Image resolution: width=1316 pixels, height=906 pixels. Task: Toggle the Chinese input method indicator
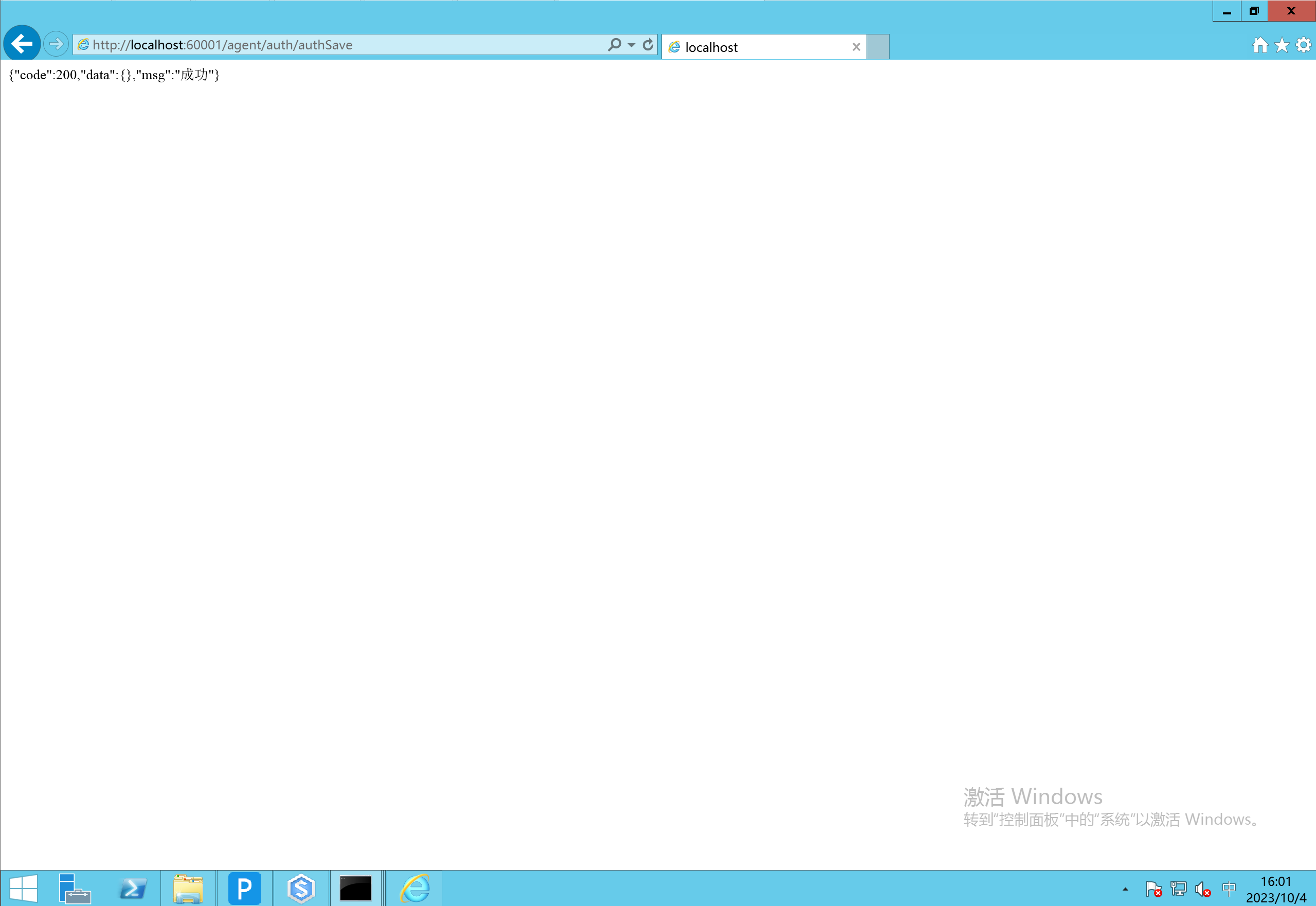1229,888
